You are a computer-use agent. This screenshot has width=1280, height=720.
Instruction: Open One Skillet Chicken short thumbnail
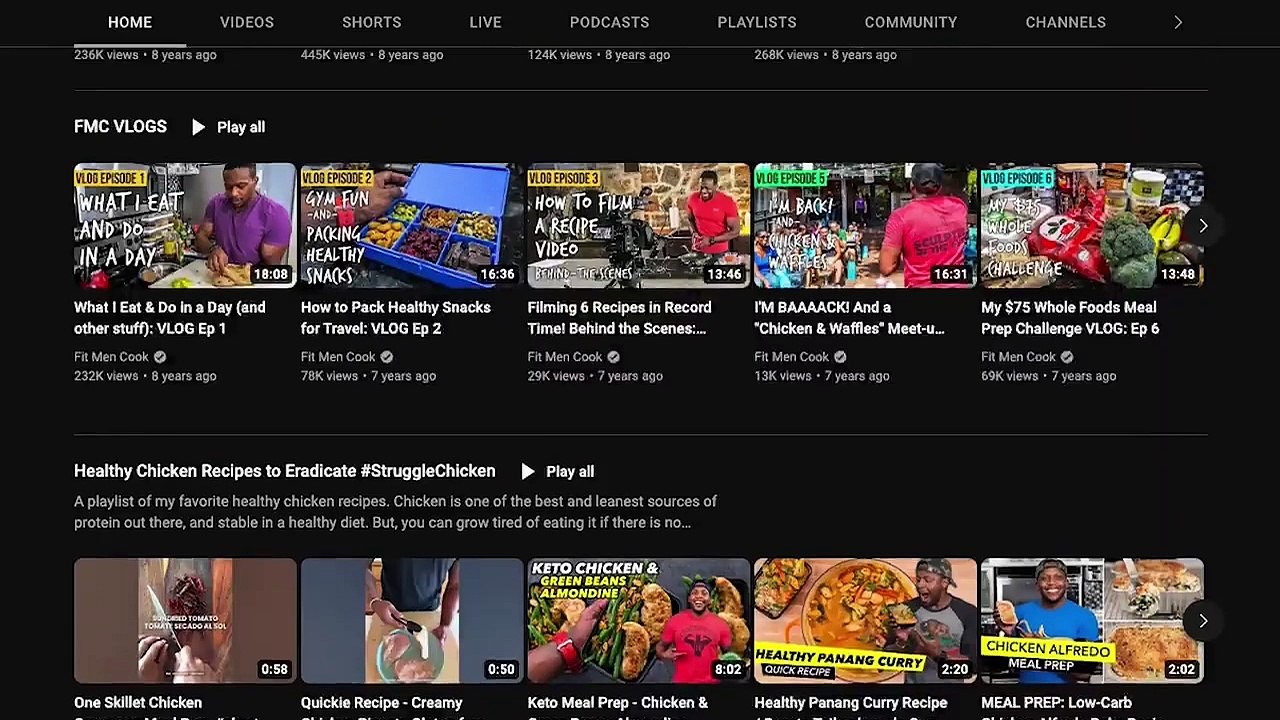(185, 621)
